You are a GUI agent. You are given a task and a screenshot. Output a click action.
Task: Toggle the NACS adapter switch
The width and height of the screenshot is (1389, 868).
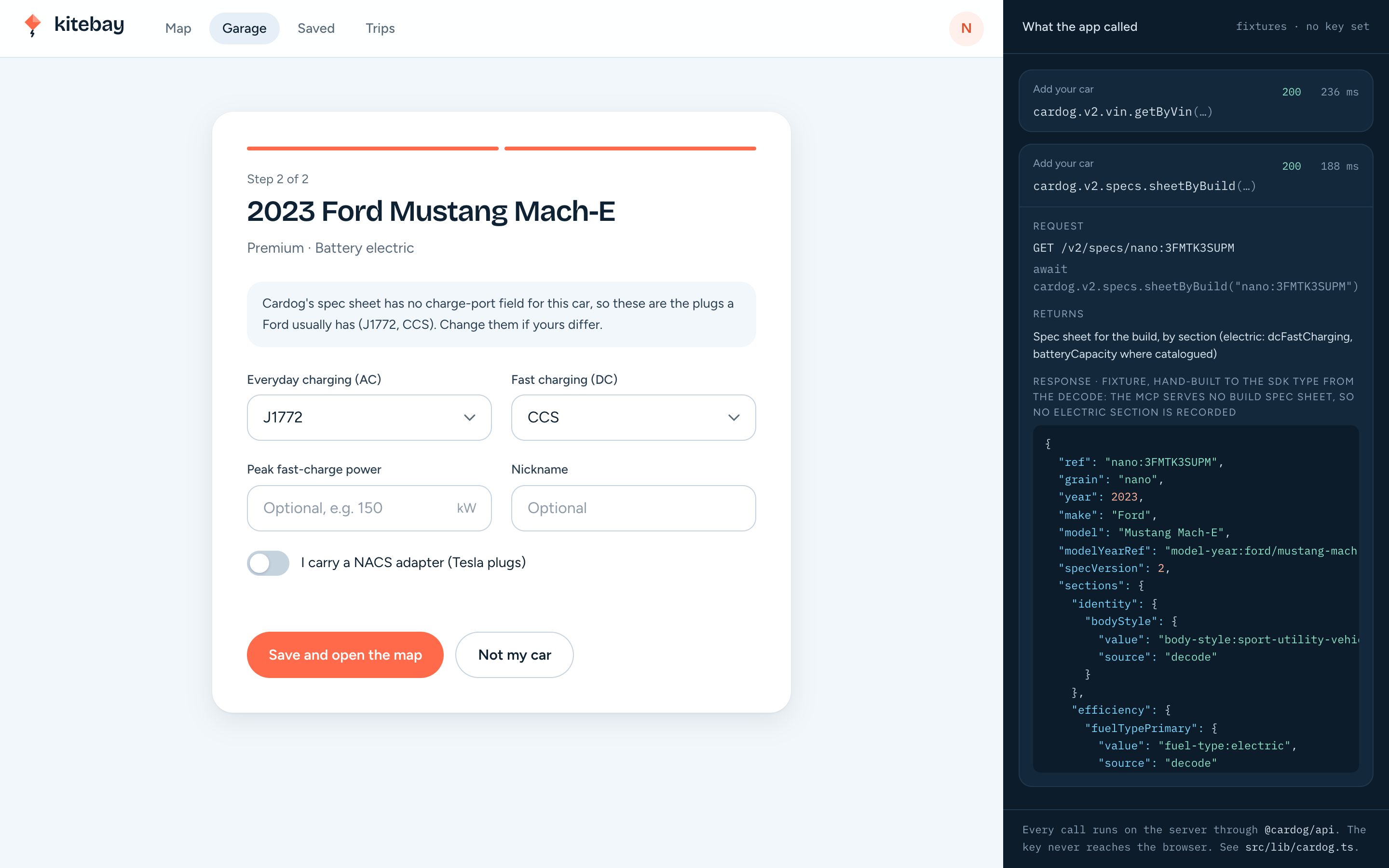click(x=268, y=563)
